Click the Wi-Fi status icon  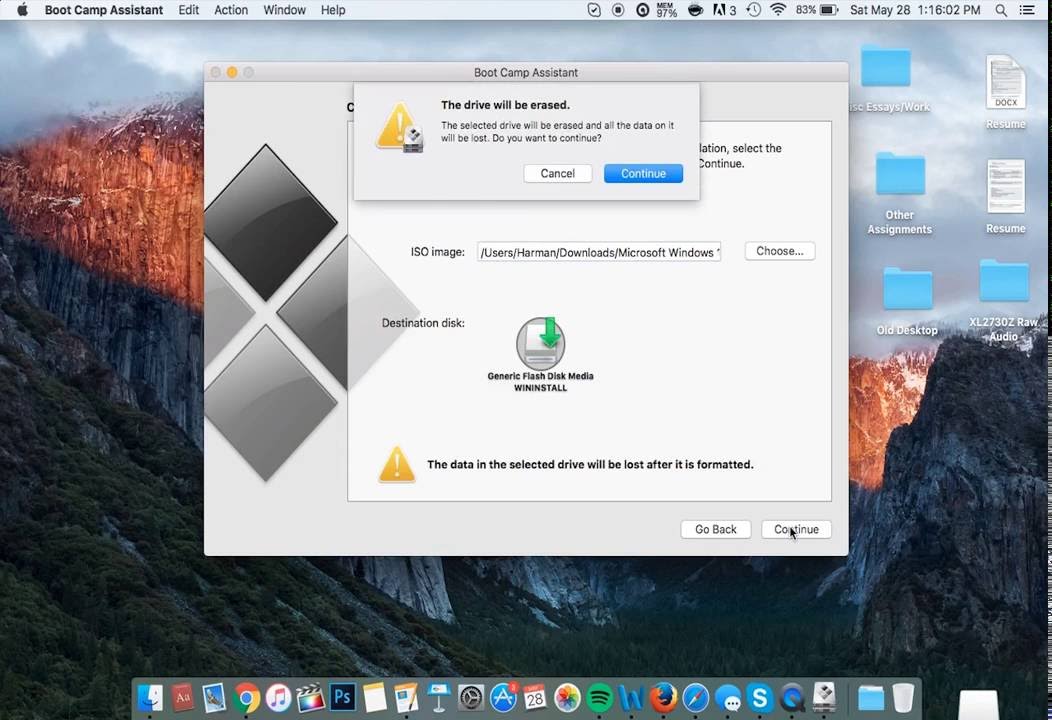(778, 10)
